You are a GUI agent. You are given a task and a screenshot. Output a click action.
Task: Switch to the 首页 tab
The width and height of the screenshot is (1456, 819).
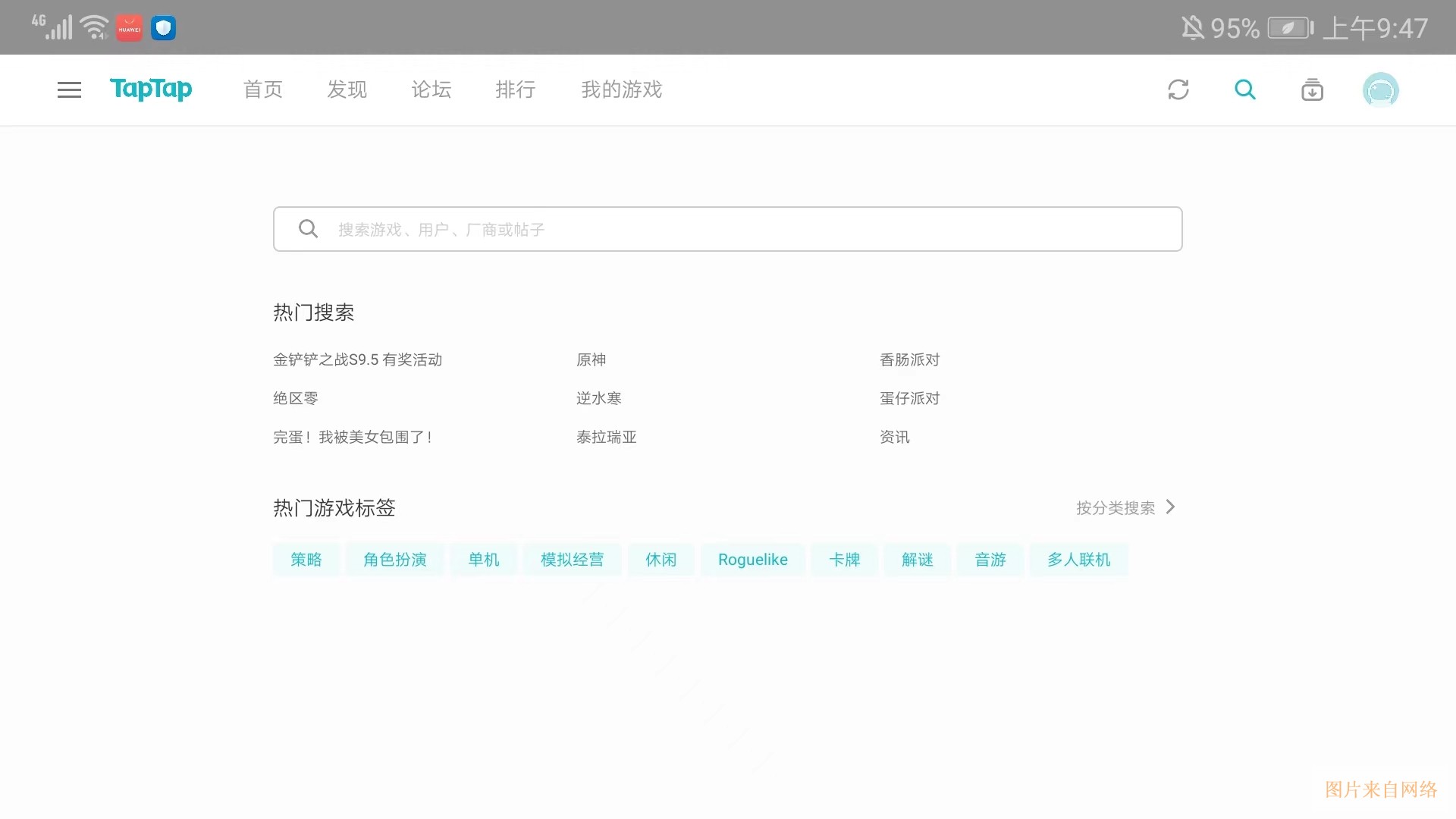click(x=263, y=89)
